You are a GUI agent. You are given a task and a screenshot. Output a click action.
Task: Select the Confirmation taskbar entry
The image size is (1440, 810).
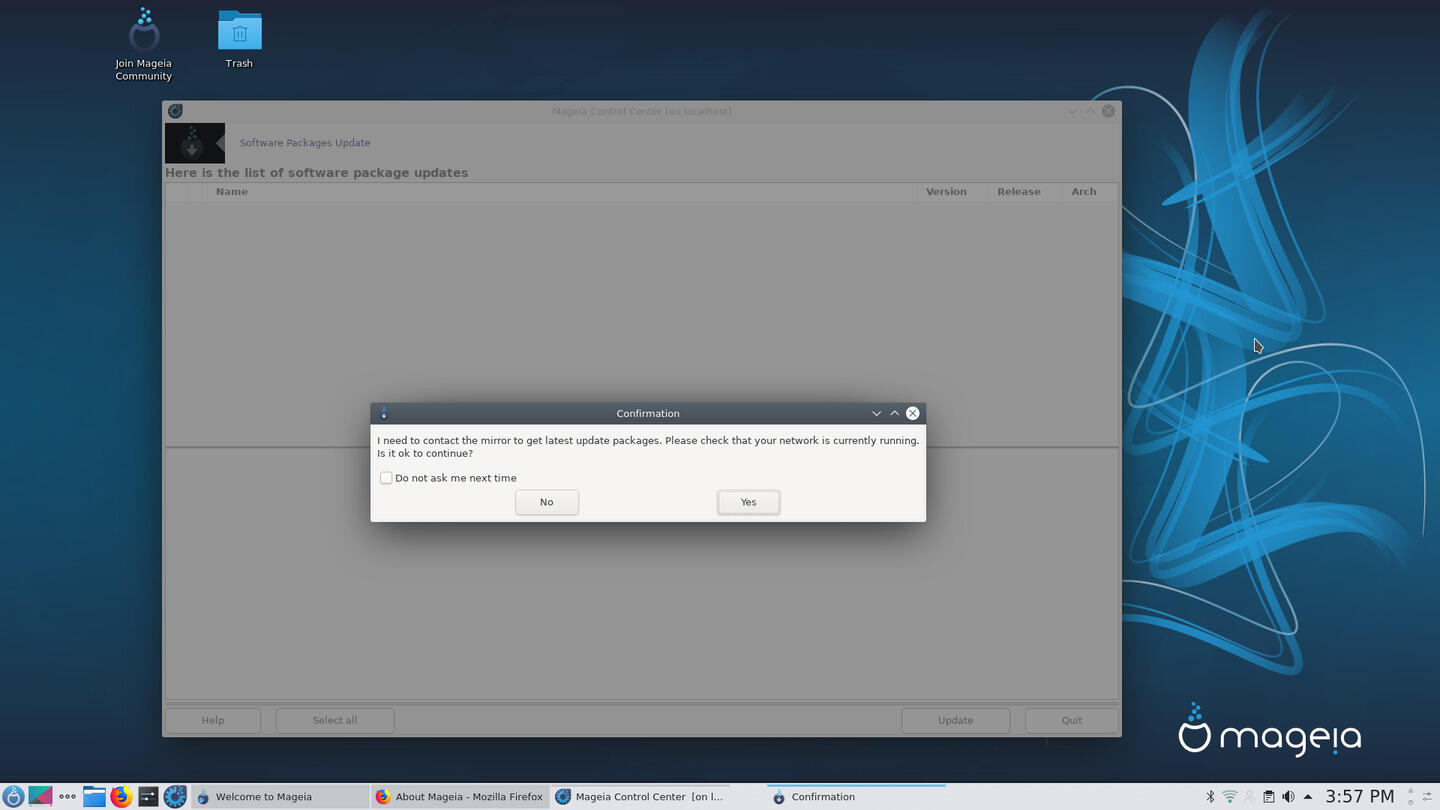(855, 797)
